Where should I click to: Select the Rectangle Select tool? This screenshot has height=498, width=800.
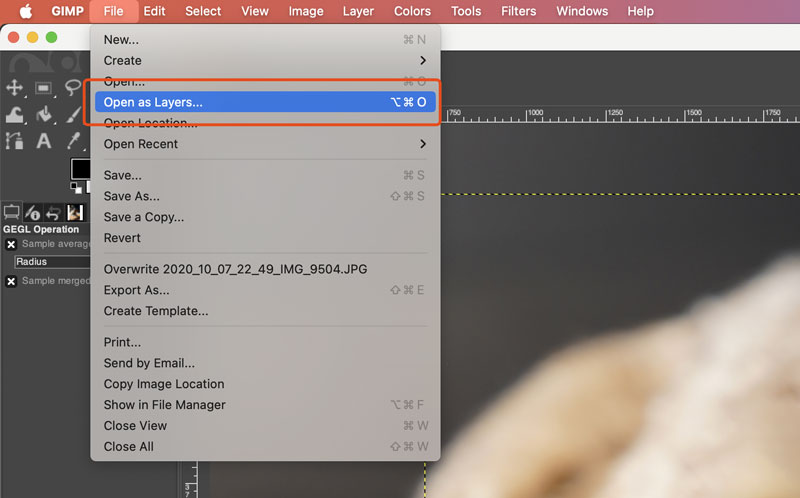click(43, 88)
